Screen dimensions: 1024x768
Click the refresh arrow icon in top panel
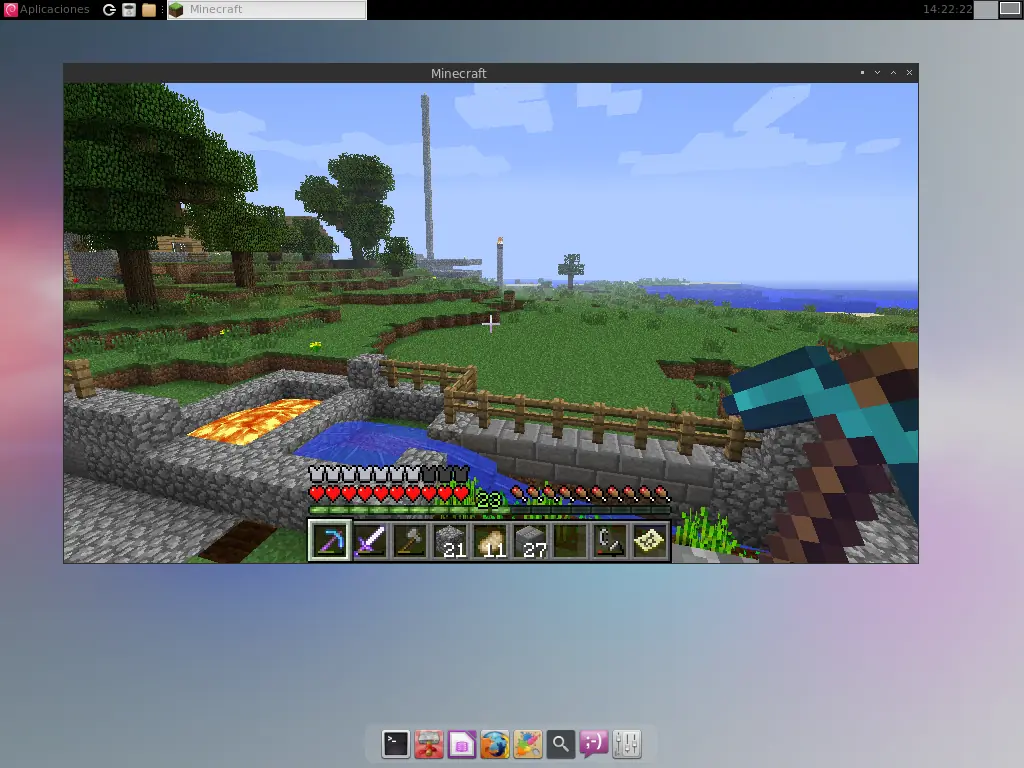pos(109,10)
